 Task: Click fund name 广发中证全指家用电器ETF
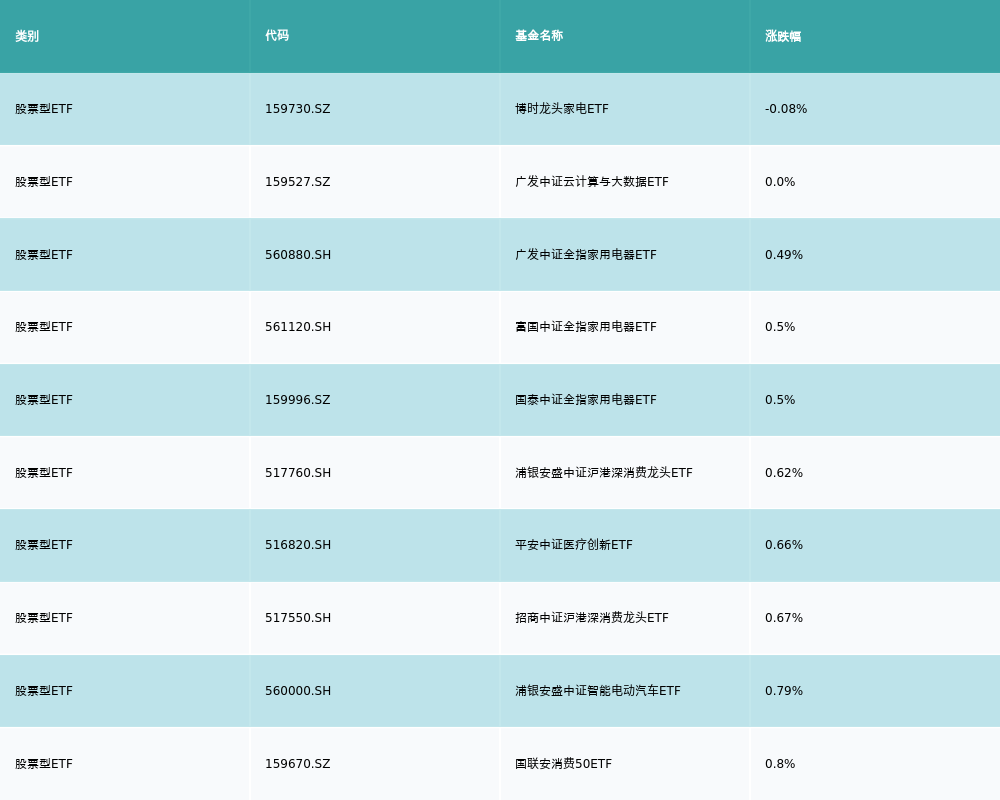[585, 255]
